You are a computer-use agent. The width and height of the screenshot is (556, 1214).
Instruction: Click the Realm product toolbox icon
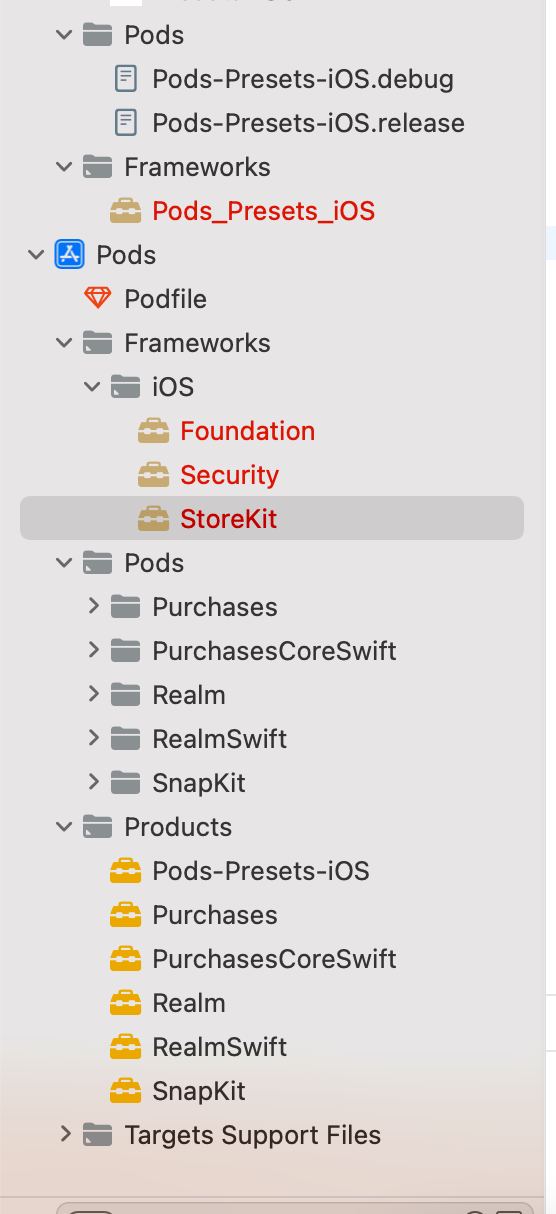(125, 1002)
